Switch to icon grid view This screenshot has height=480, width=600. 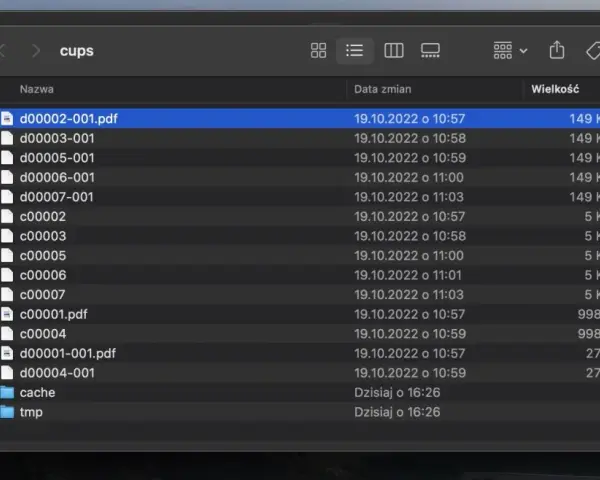pos(318,51)
